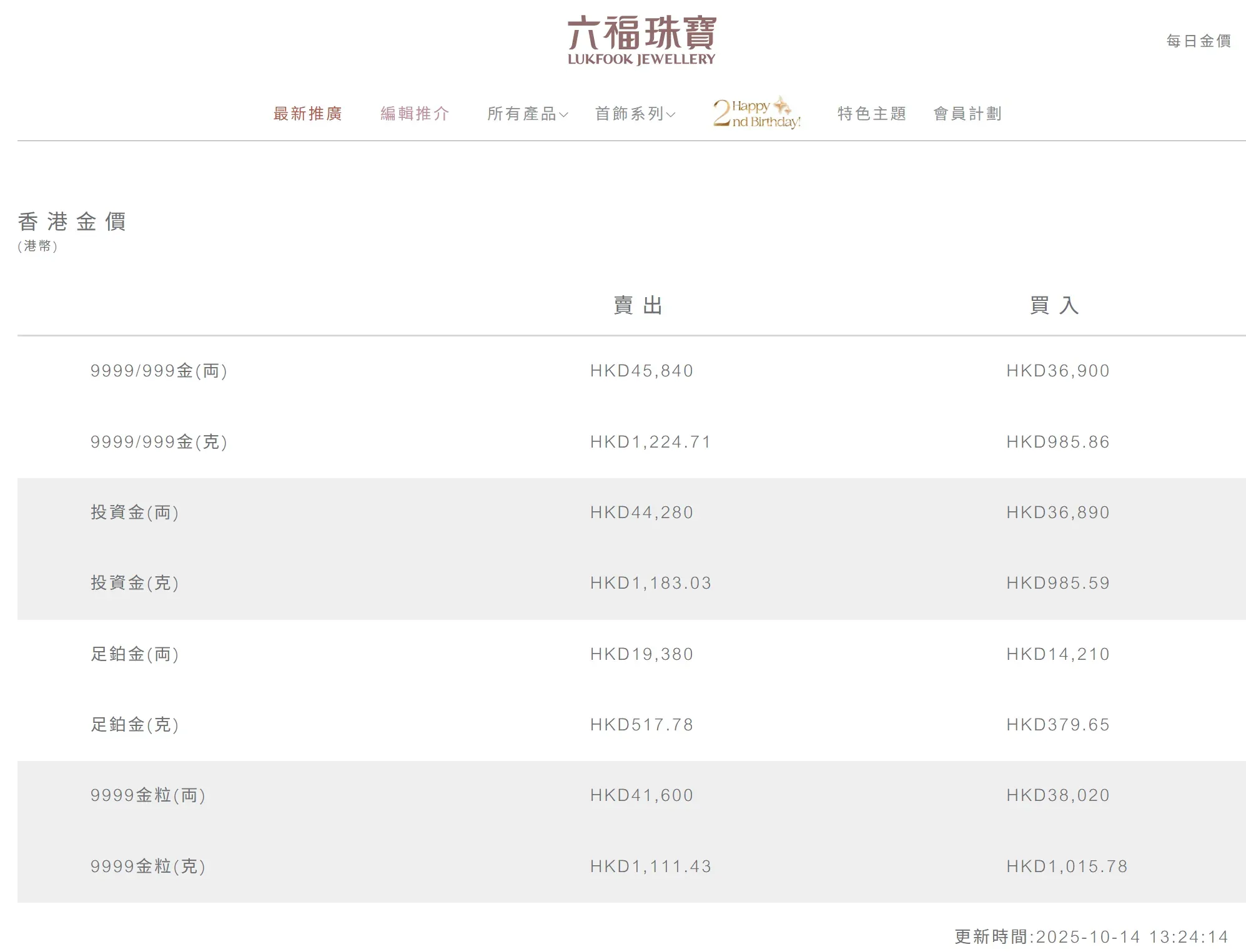Click 9999/999金(克) sell price HKD1,224.71
Screen dimensions: 1246x952
(x=650, y=442)
